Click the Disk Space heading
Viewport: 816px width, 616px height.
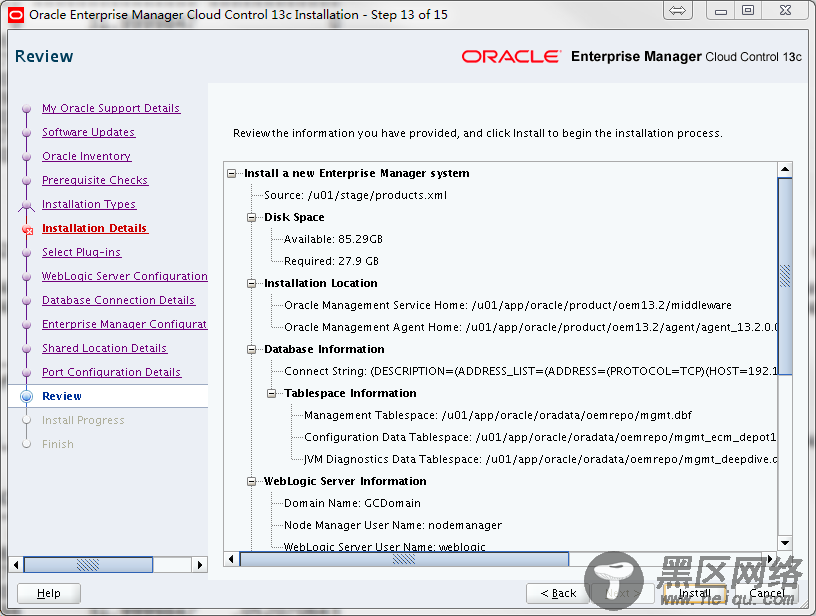pos(294,217)
